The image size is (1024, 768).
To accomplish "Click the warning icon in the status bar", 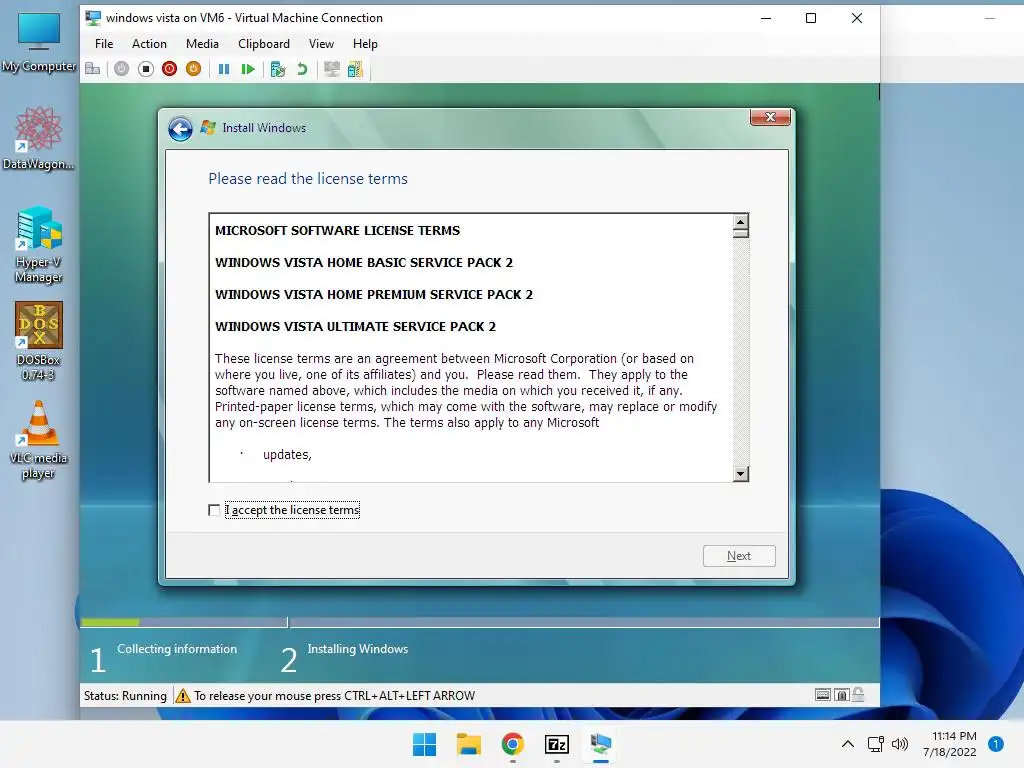I will click(x=183, y=696).
